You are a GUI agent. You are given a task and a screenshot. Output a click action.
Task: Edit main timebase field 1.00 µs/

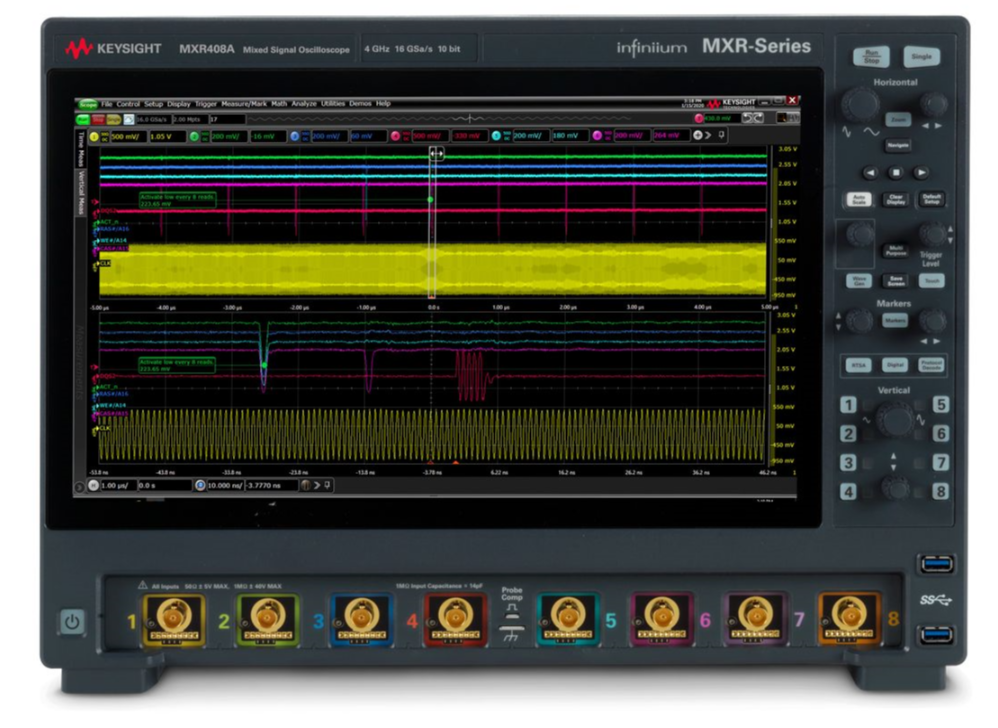(118, 486)
